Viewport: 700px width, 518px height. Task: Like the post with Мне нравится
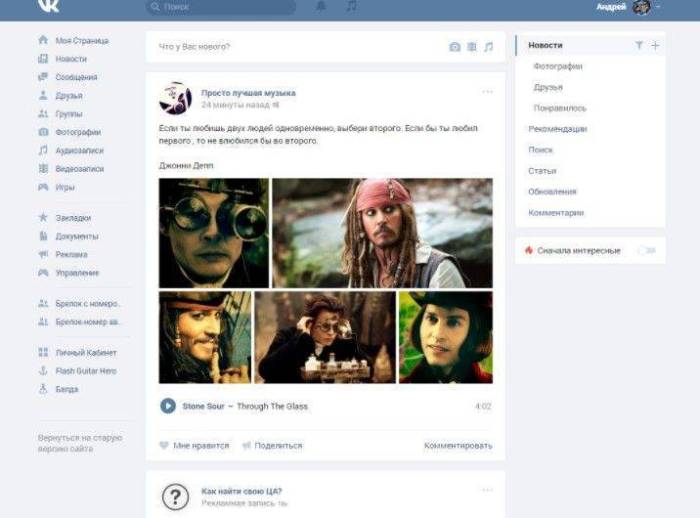pos(194,445)
